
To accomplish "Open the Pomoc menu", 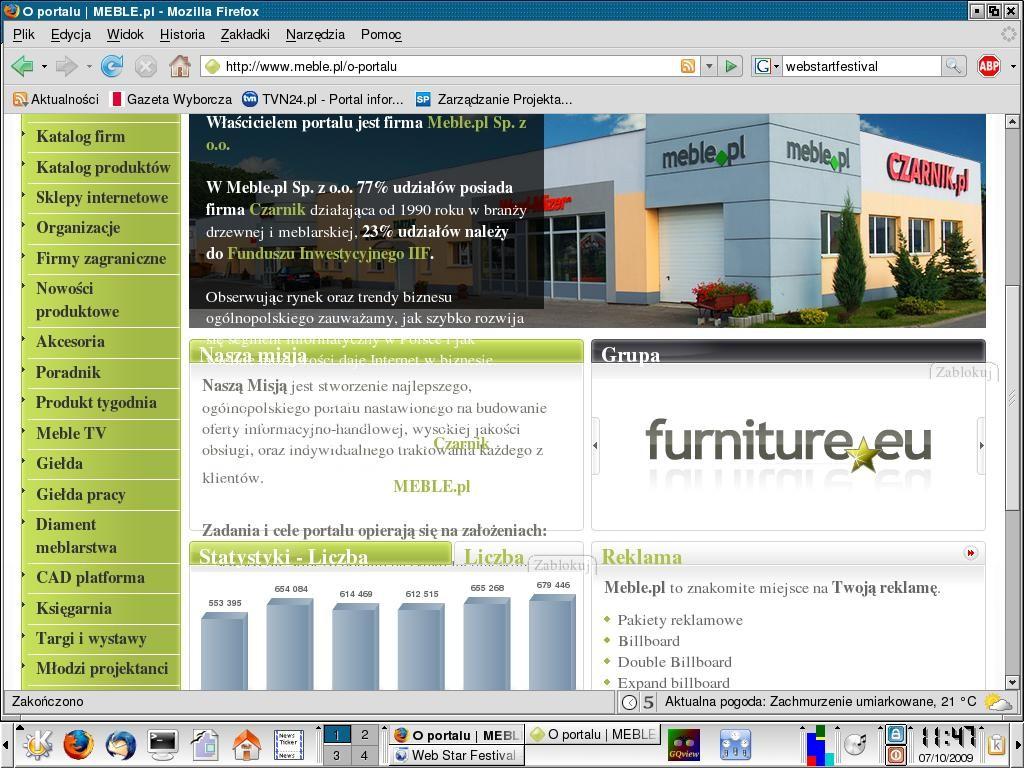I will pyautogui.click(x=381, y=35).
